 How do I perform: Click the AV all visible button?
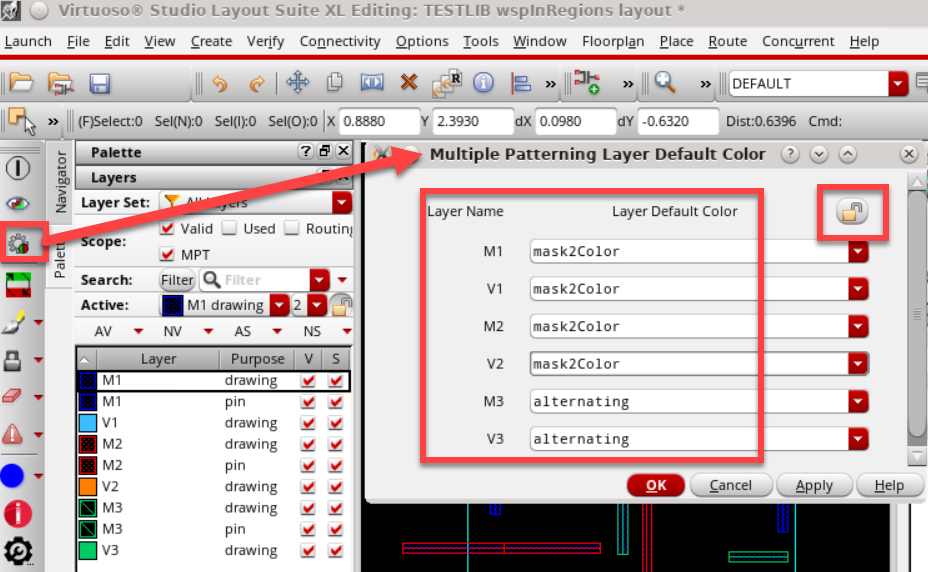[x=103, y=331]
